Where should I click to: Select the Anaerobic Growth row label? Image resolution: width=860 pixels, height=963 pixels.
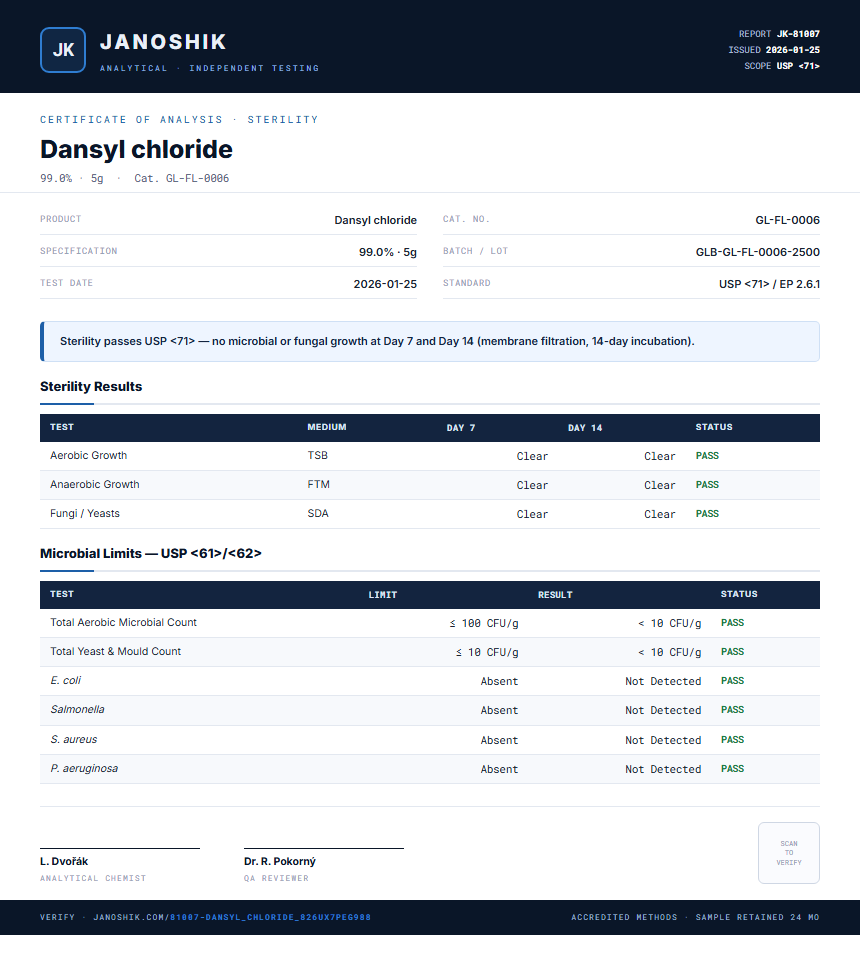click(x=95, y=484)
